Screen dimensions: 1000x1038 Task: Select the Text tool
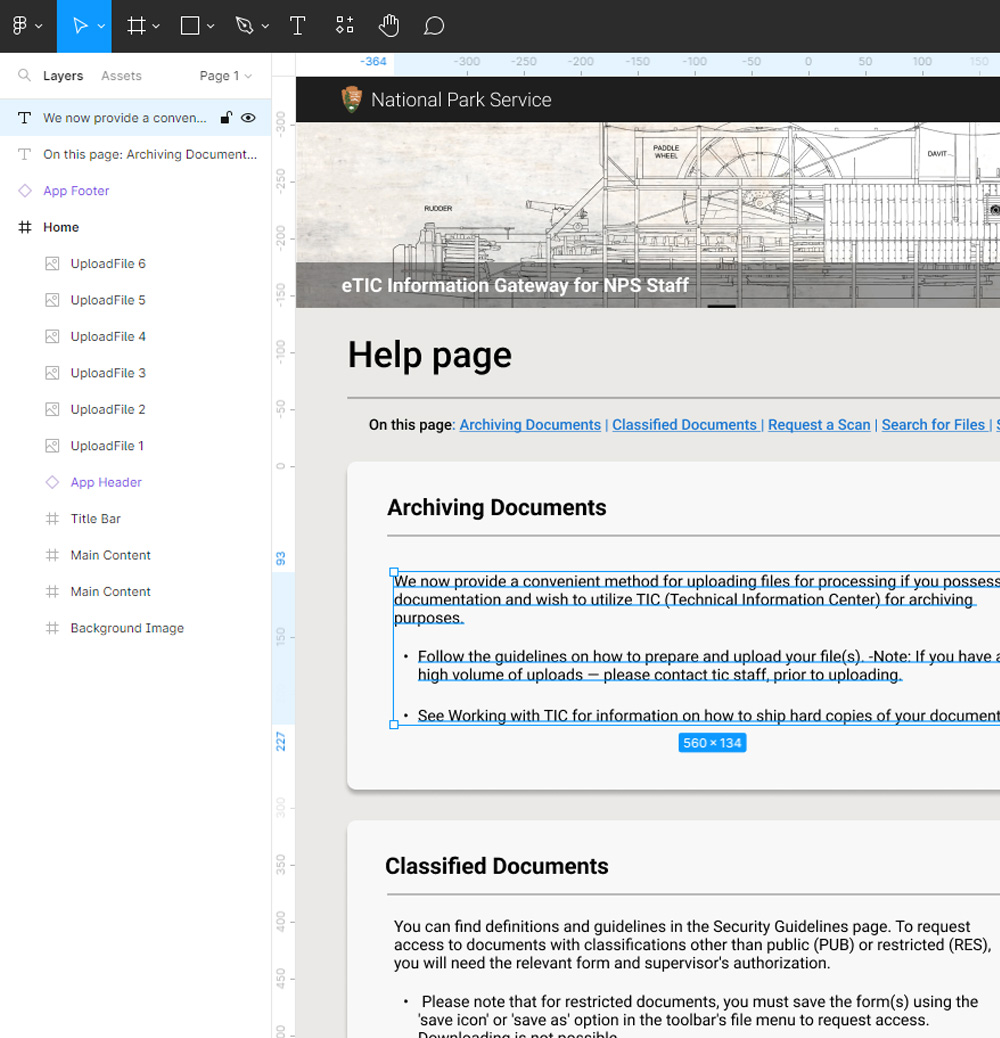298,26
